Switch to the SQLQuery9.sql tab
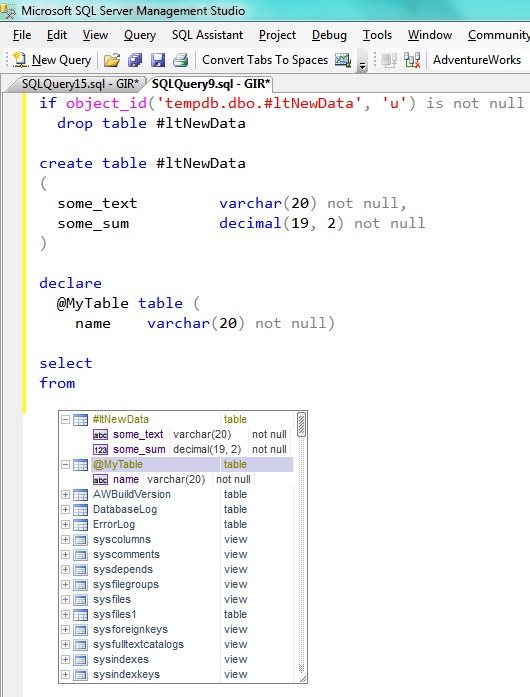Viewport: 530px width, 697px height. pyautogui.click(x=211, y=84)
